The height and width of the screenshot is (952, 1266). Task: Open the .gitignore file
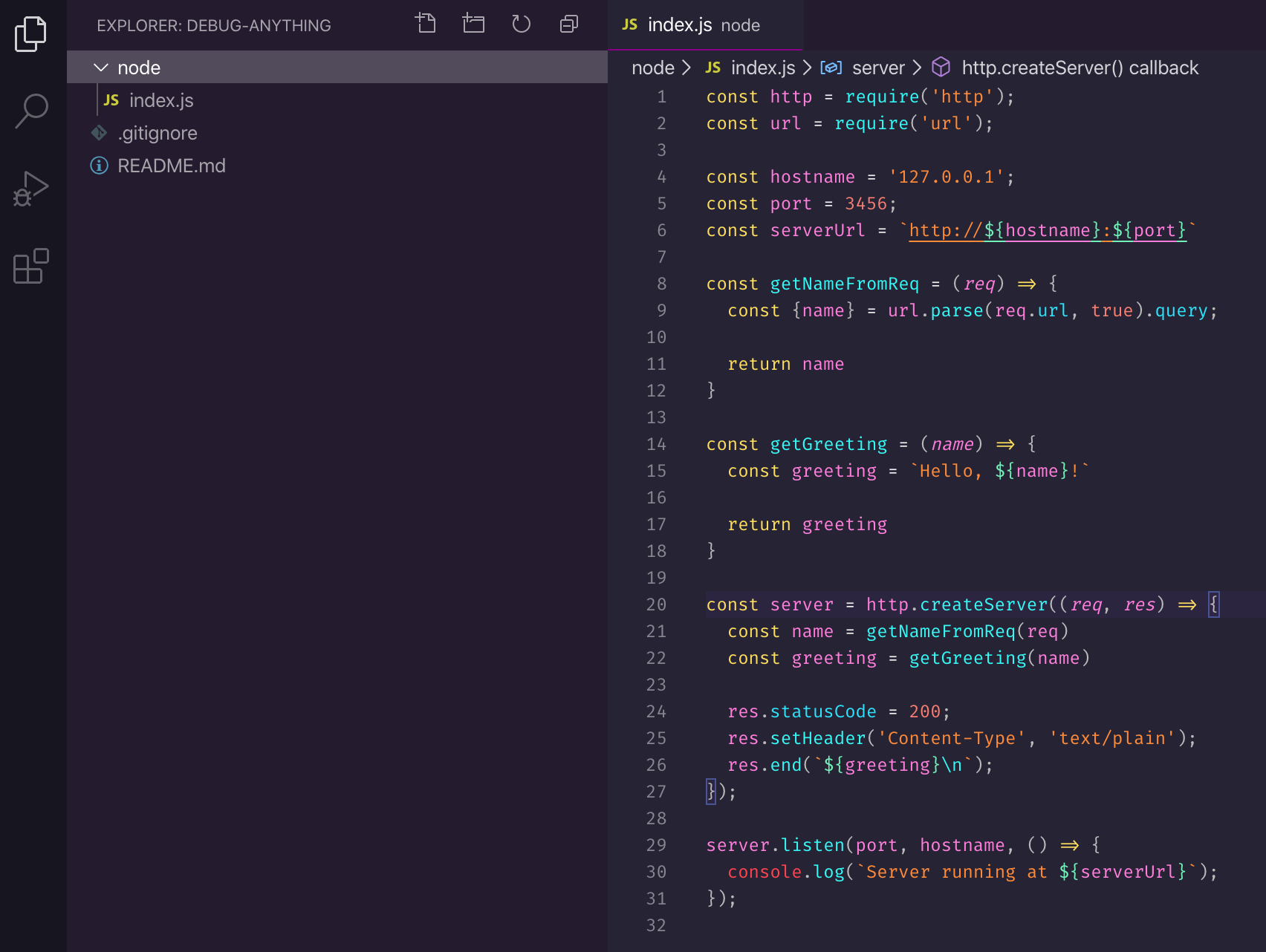(158, 133)
